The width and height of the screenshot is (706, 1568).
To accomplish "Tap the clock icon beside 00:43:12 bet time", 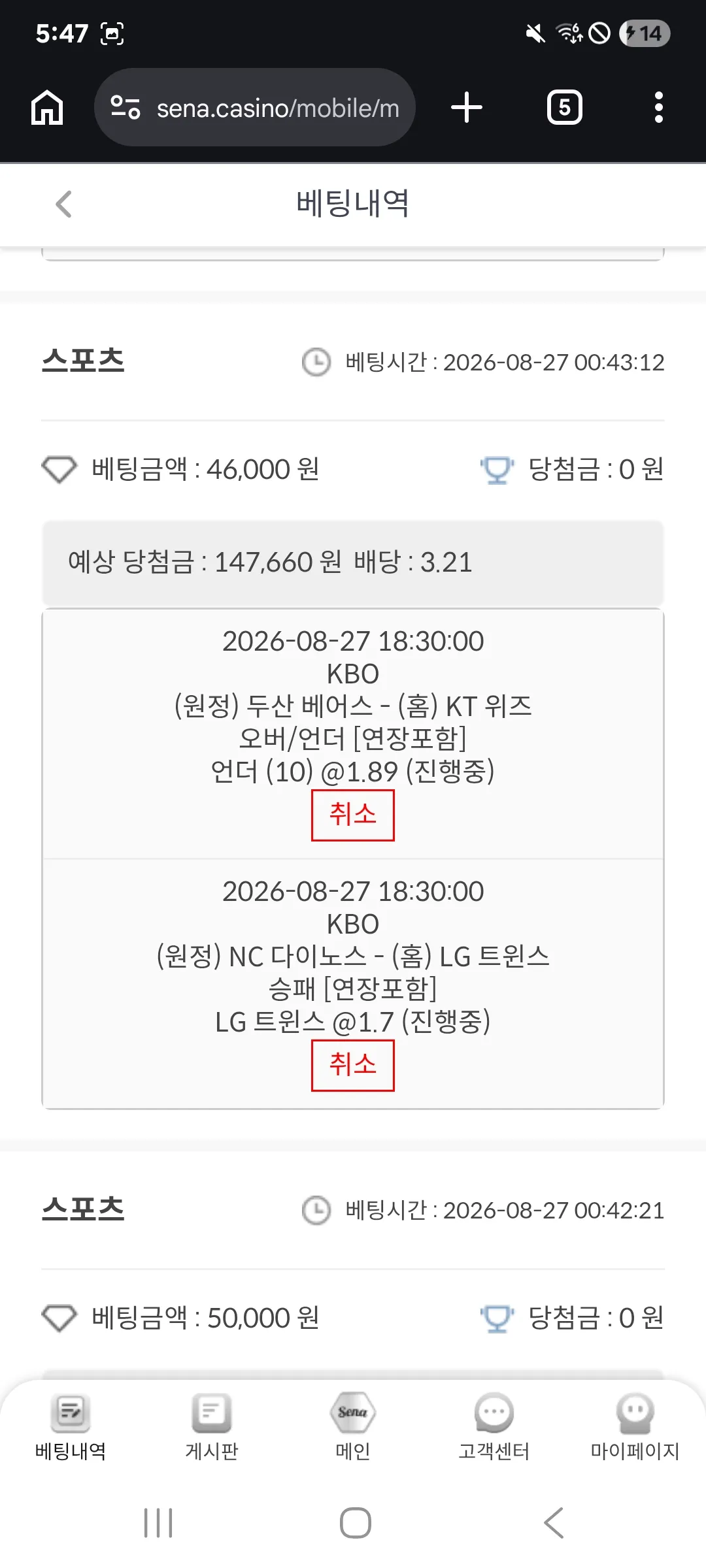I will click(x=316, y=362).
